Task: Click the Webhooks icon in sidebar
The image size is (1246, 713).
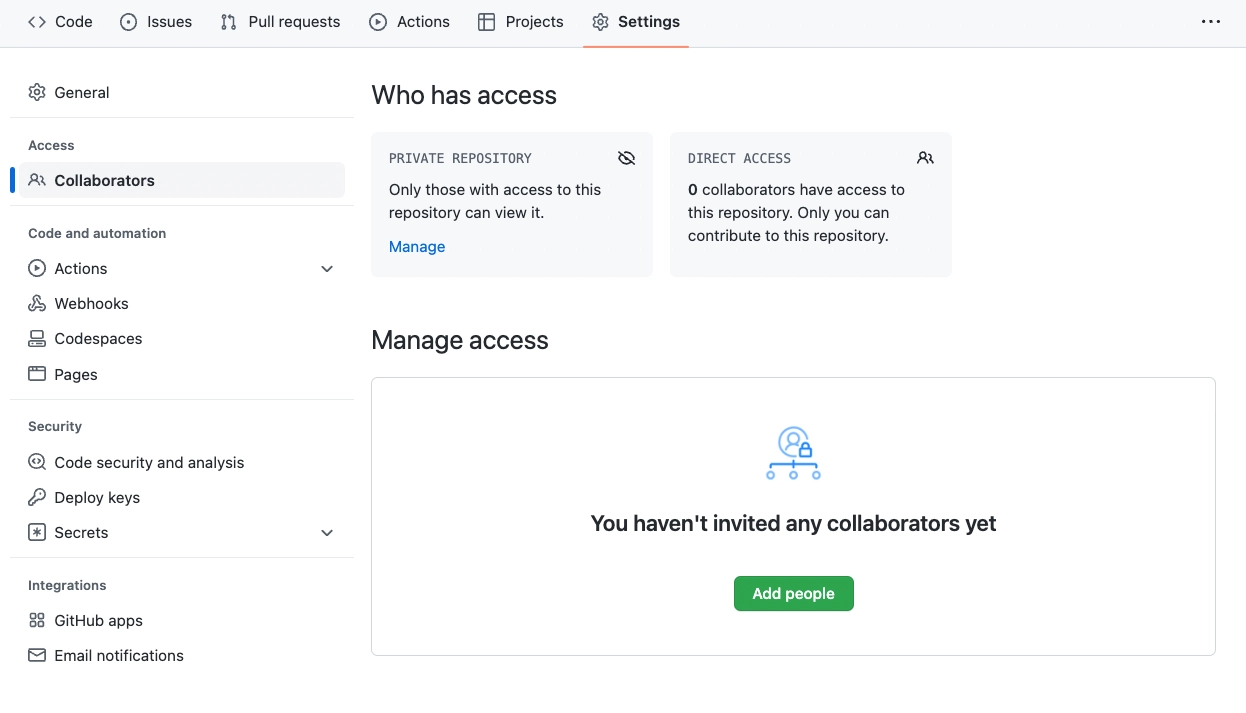Action: [x=37, y=304]
